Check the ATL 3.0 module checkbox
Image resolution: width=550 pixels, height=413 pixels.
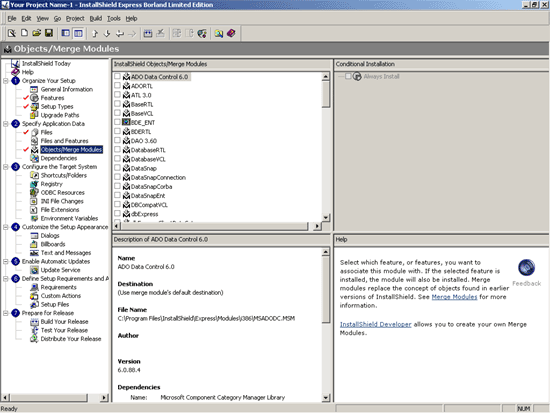117,94
